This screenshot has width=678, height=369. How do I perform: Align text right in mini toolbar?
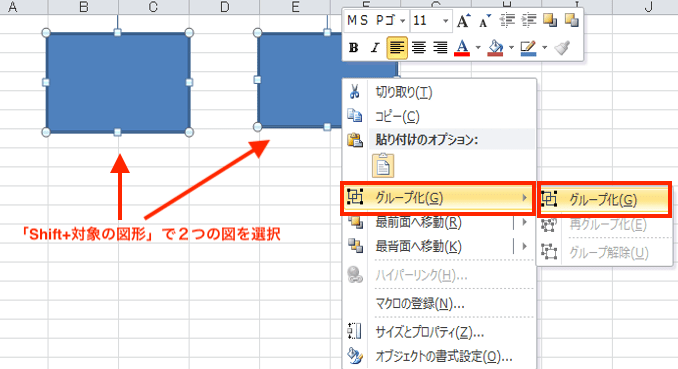pyautogui.click(x=440, y=48)
